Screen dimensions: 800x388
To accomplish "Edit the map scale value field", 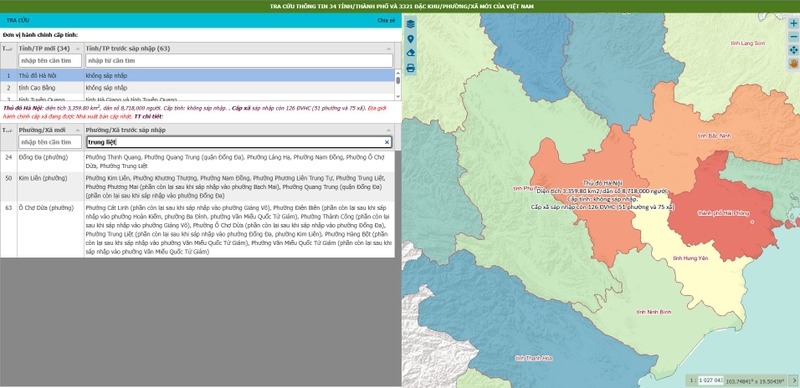I will pos(711,380).
